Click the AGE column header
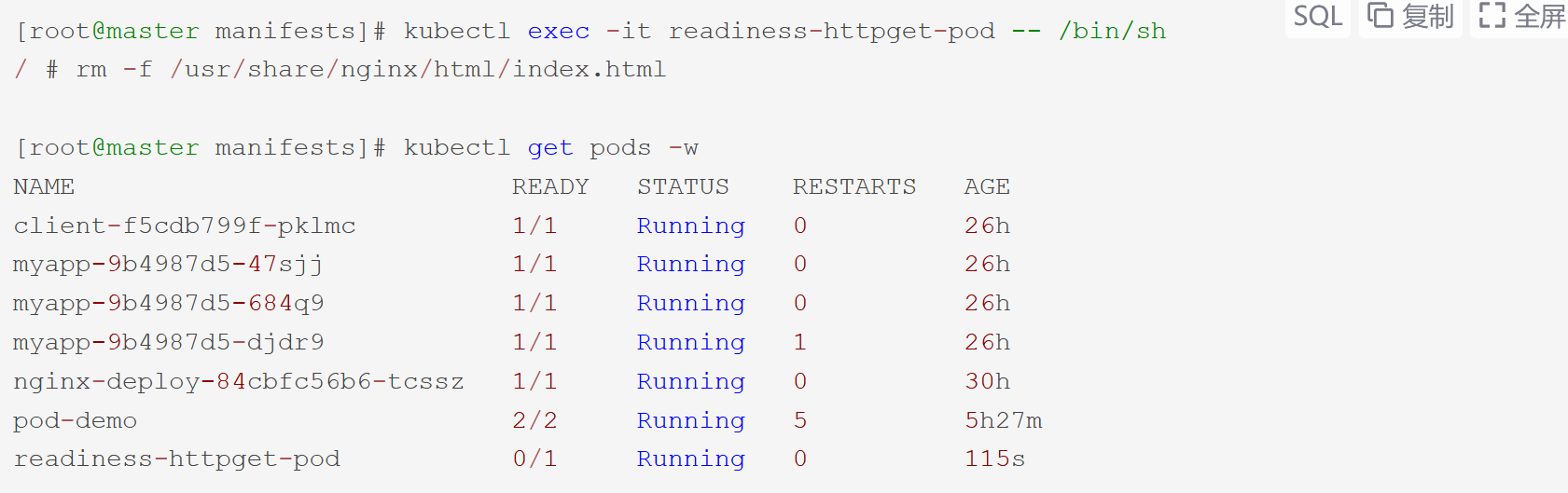1568x493 pixels. [987, 186]
